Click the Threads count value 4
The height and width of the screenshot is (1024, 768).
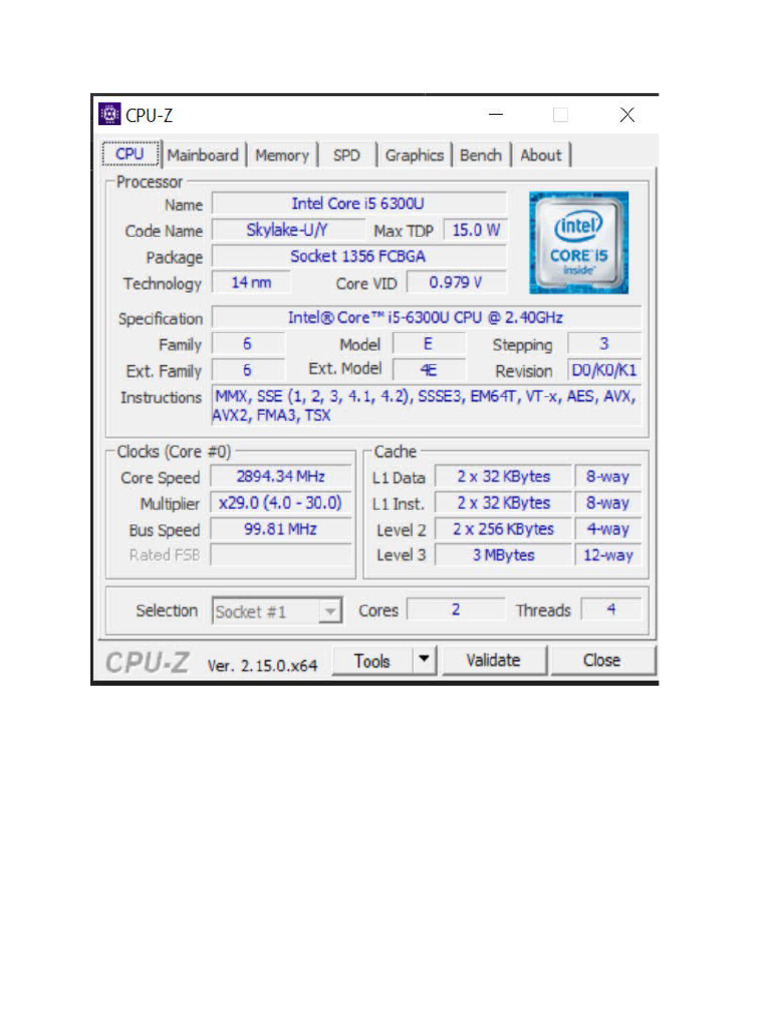point(611,609)
